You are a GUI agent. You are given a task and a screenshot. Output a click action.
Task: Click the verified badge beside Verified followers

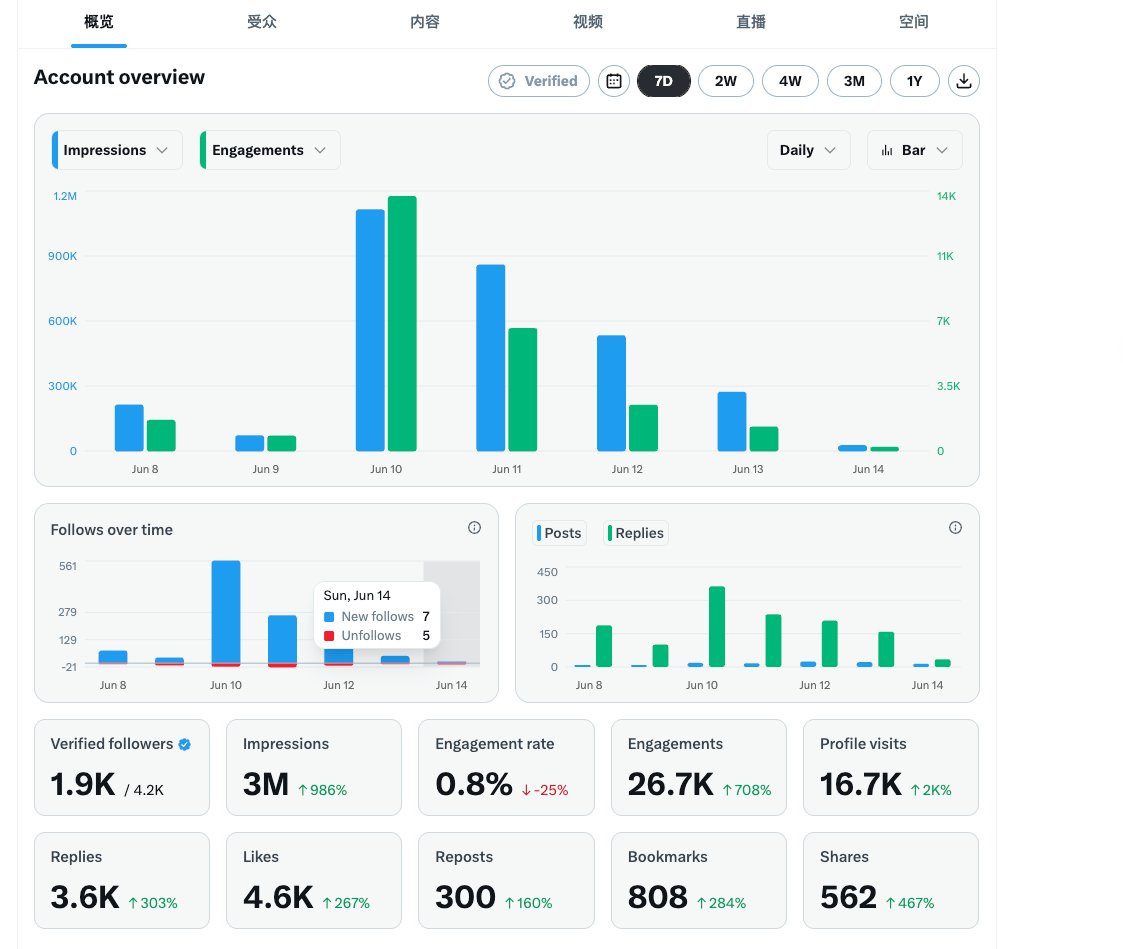pyautogui.click(x=185, y=744)
